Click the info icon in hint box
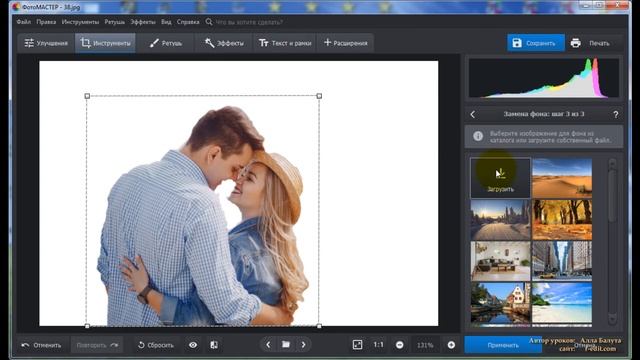Image resolution: width=640 pixels, height=360 pixels. [478, 136]
